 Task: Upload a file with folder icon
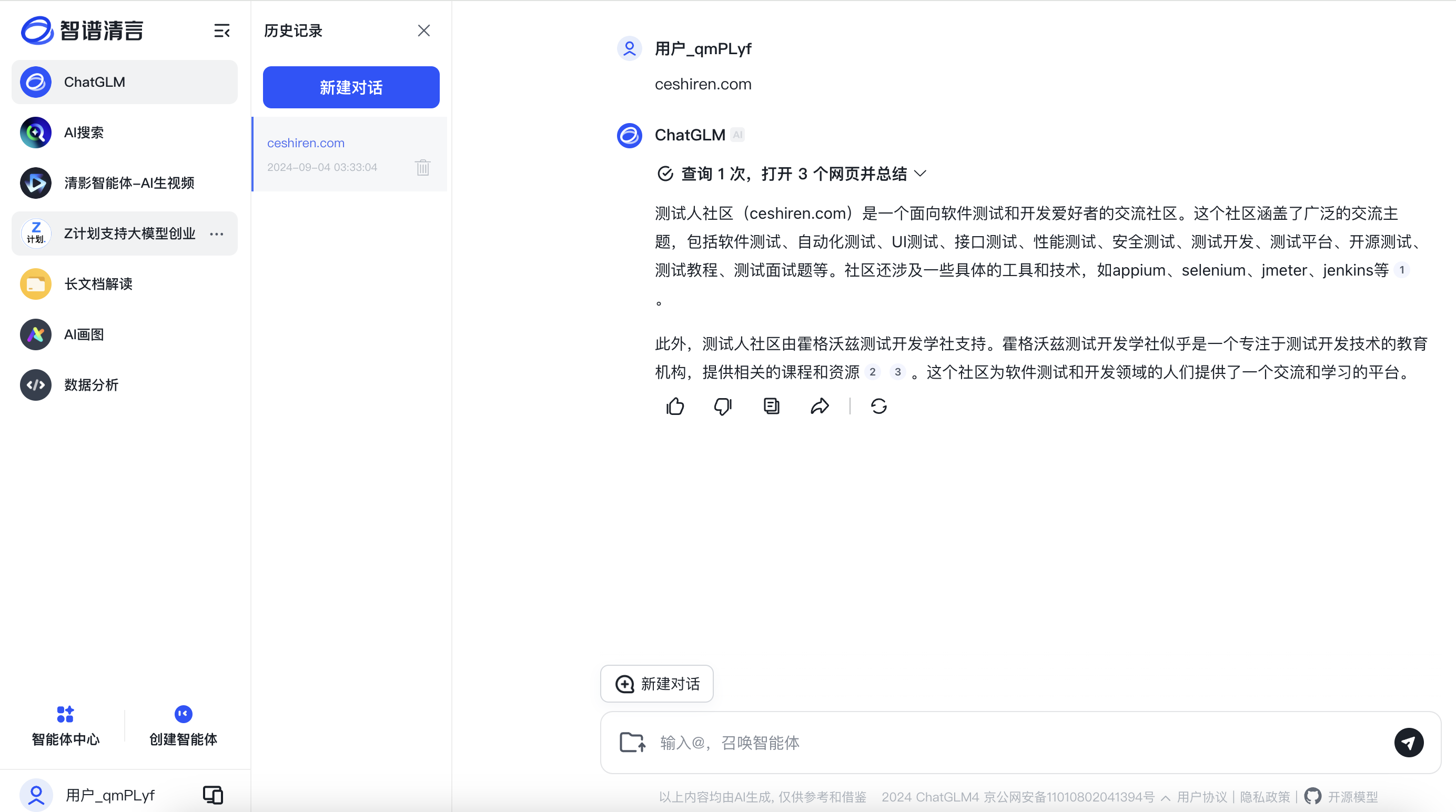click(x=632, y=742)
